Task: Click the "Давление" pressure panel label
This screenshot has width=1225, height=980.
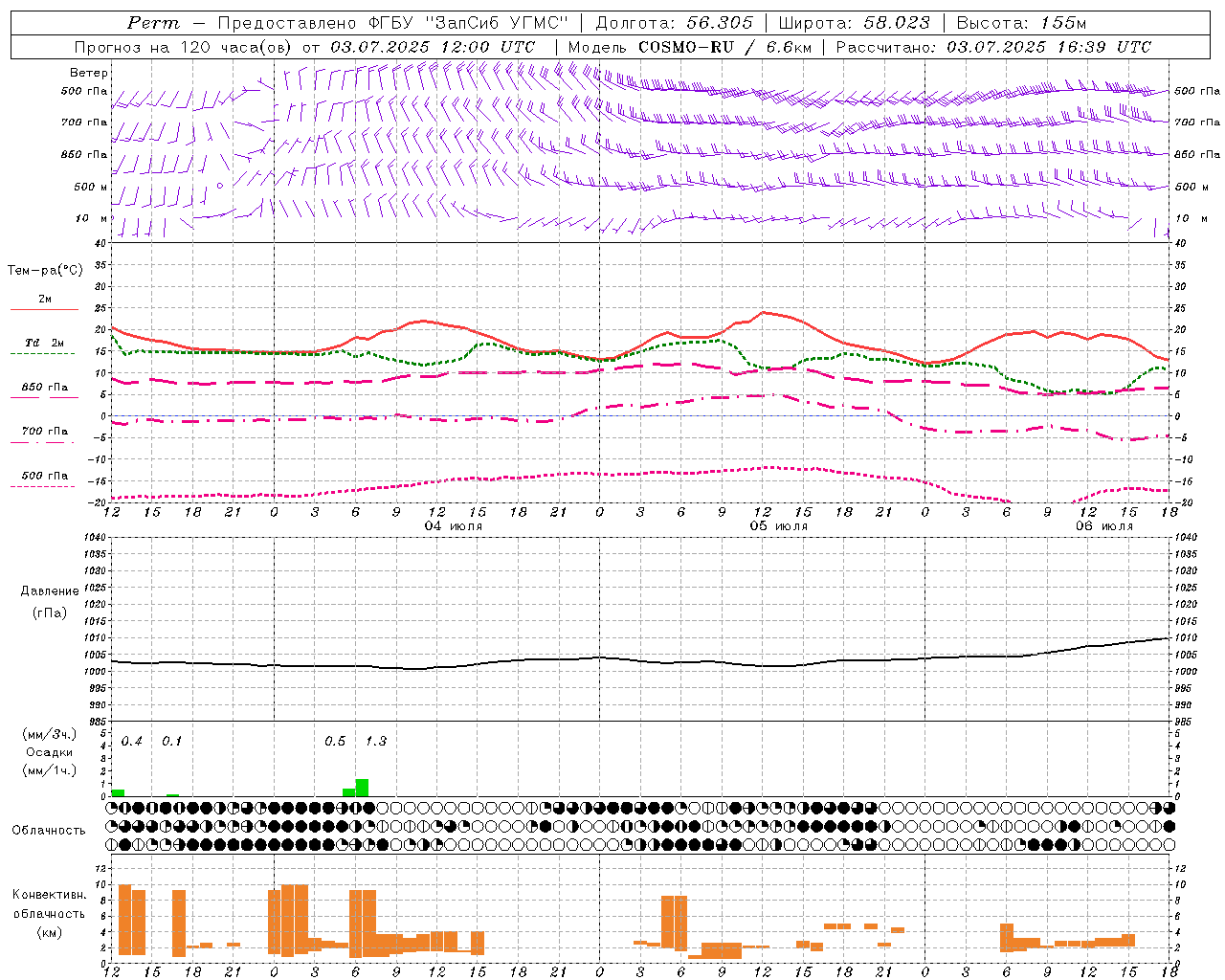Action: click(x=50, y=591)
